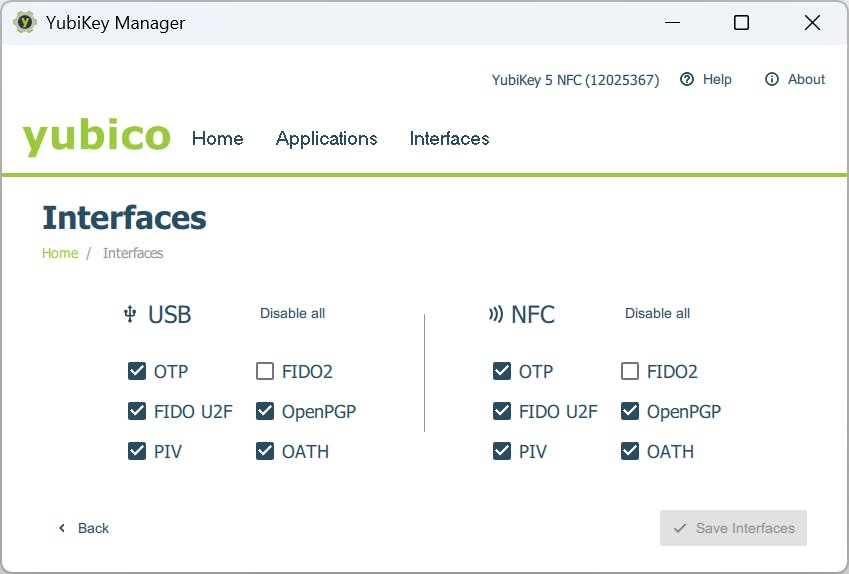Open the Interfaces menu

tap(449, 139)
